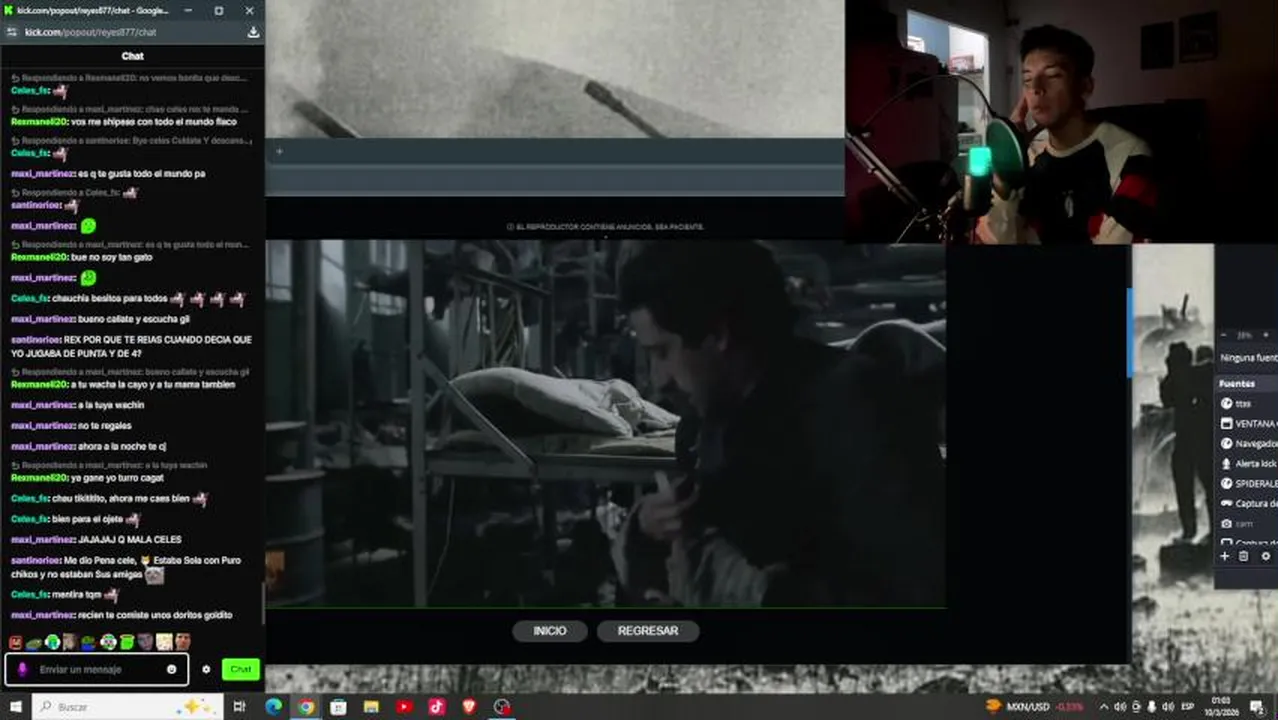This screenshot has width=1278, height=720.
Task: Open the emoji picker in the message box
Action: tap(172, 669)
